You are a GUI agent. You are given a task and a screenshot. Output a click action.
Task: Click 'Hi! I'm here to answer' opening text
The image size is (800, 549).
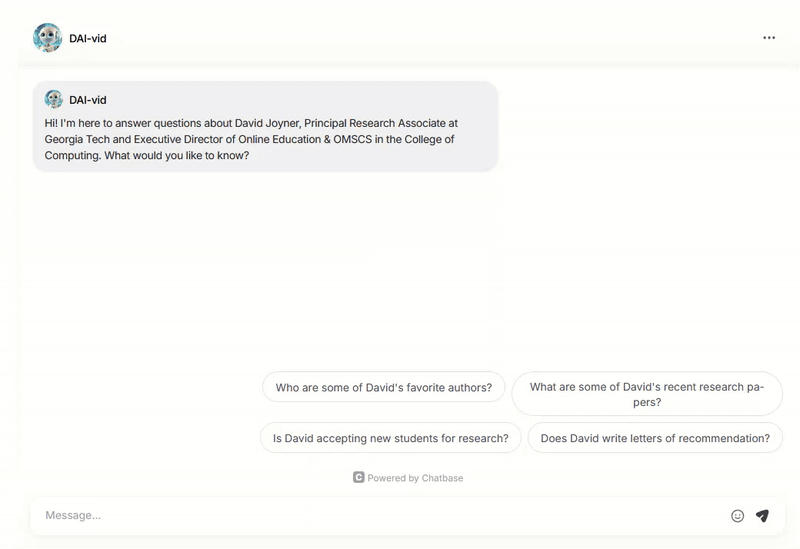point(102,124)
